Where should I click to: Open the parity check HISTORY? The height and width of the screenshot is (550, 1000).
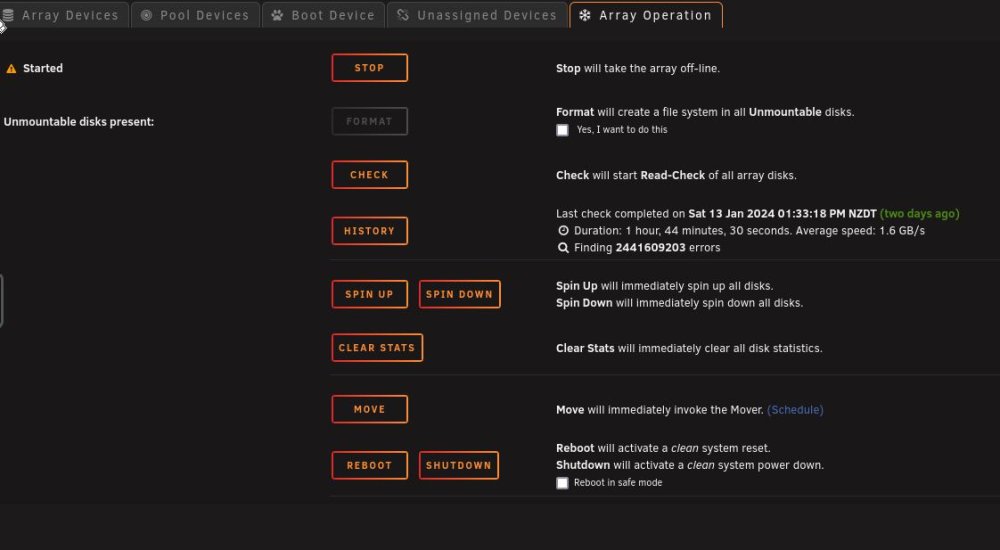[369, 231]
